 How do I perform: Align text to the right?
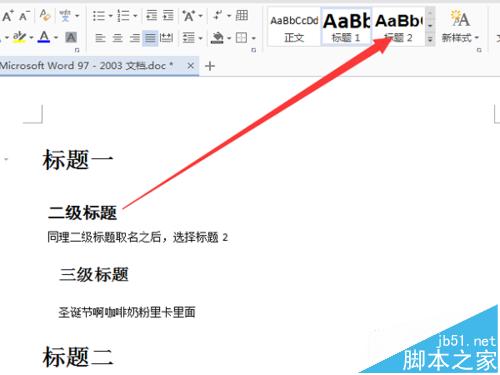(134, 38)
